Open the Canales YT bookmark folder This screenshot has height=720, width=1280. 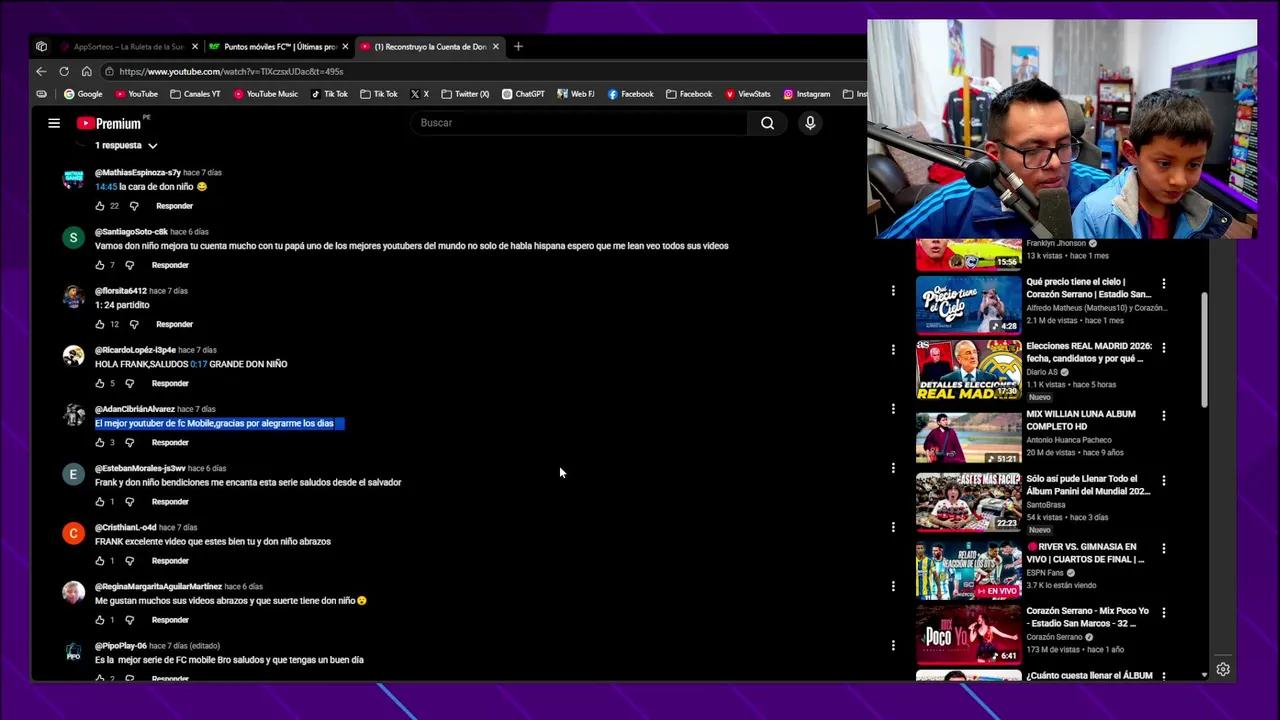tap(195, 94)
